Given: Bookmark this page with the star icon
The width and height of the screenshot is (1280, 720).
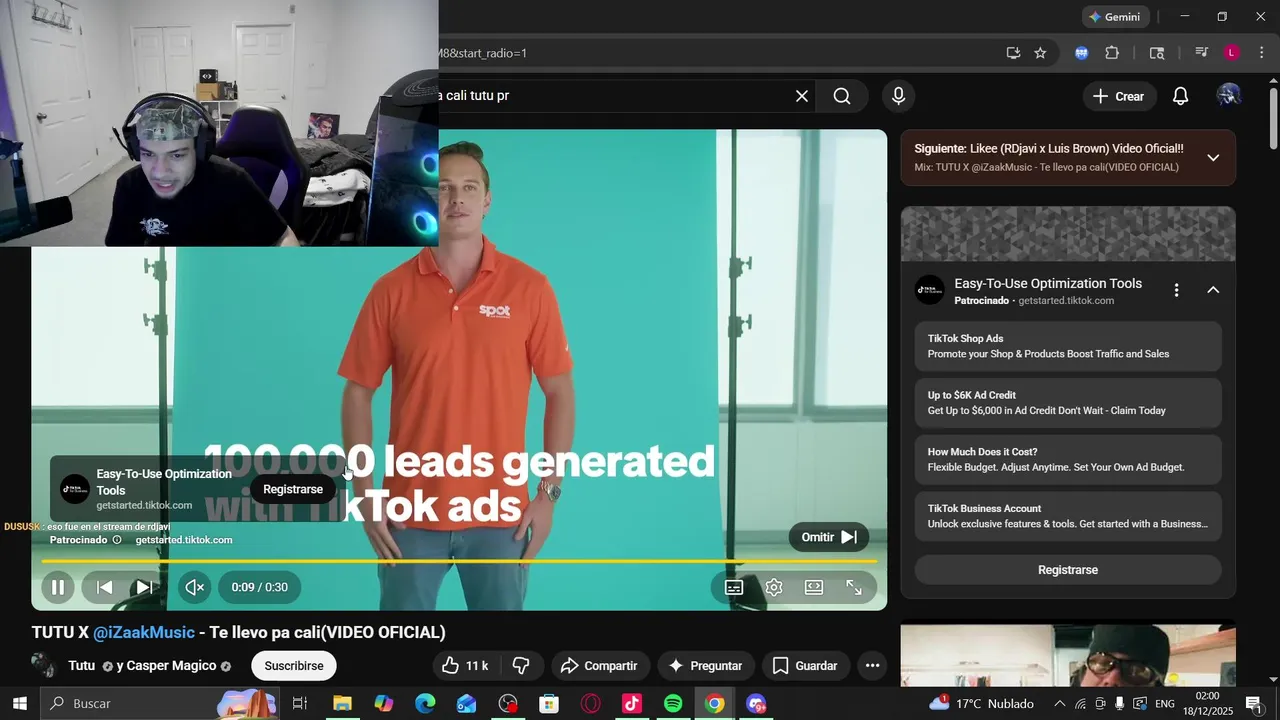Looking at the screenshot, I should click(1040, 53).
